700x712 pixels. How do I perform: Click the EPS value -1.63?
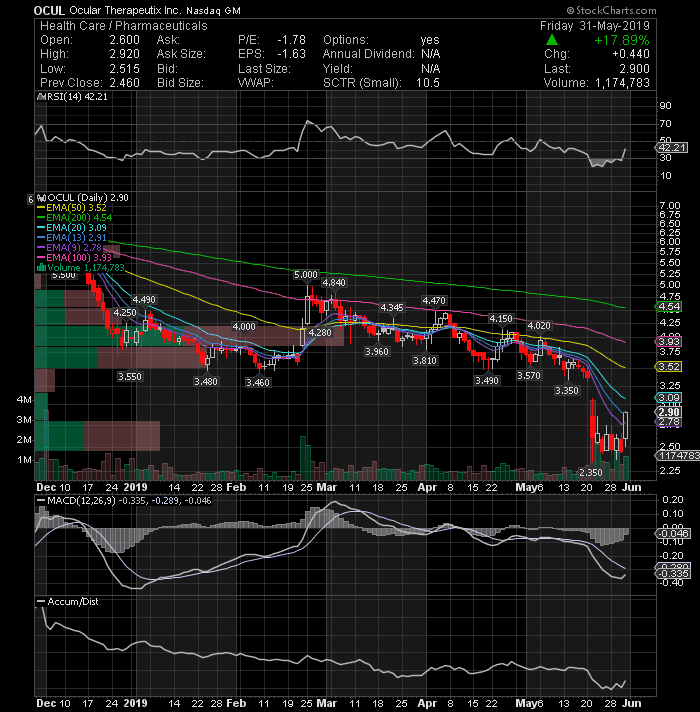(291, 54)
